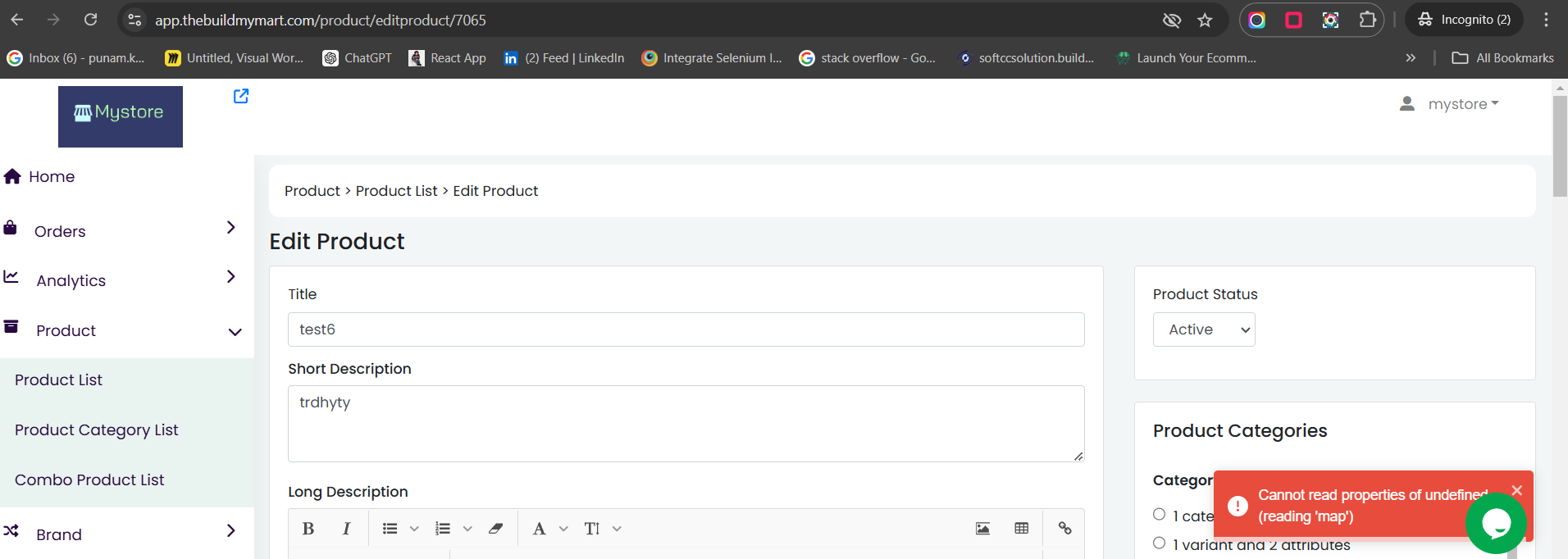The height and width of the screenshot is (559, 1568).
Task: Toggle italic formatting in editor
Action: [346, 529]
